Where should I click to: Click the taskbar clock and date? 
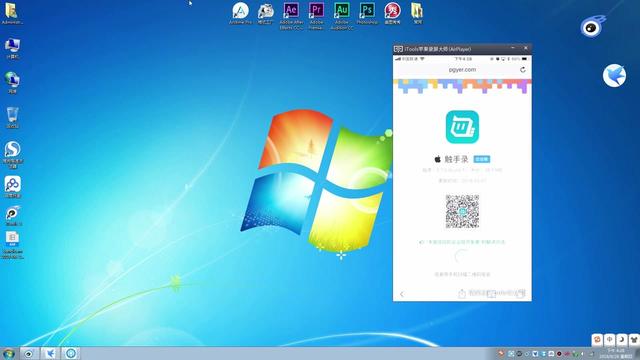pos(616,353)
